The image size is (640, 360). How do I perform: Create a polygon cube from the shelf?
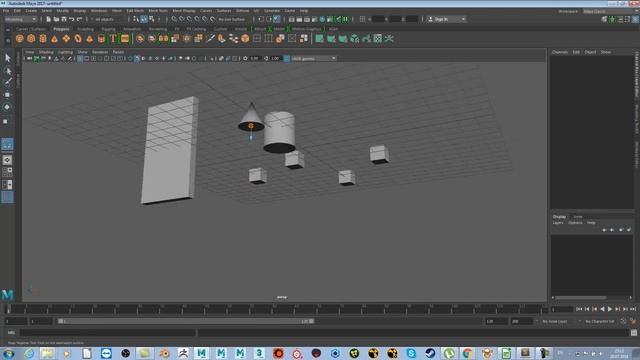[31, 39]
